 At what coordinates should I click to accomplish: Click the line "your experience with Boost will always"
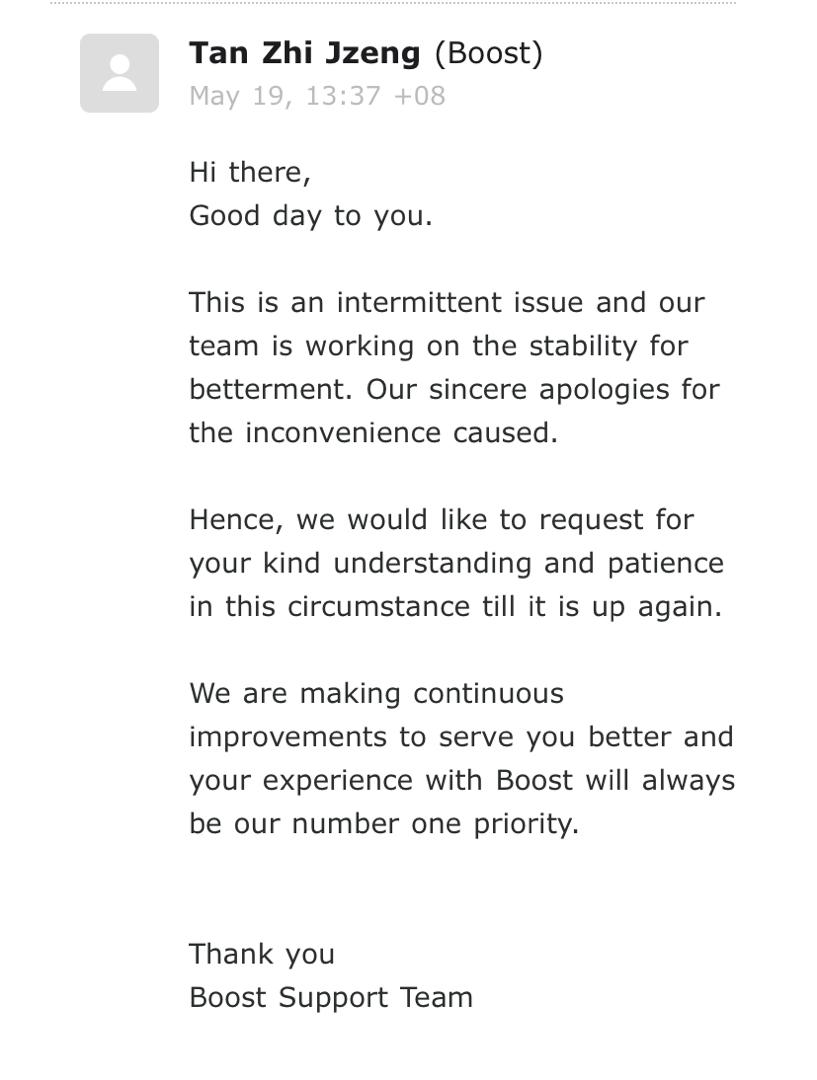(x=461, y=780)
